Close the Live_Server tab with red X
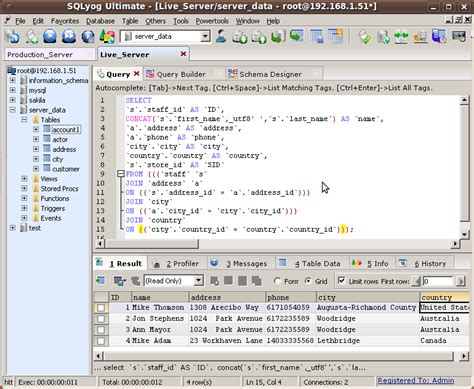Viewport: 474px width, 389px height. [183, 54]
